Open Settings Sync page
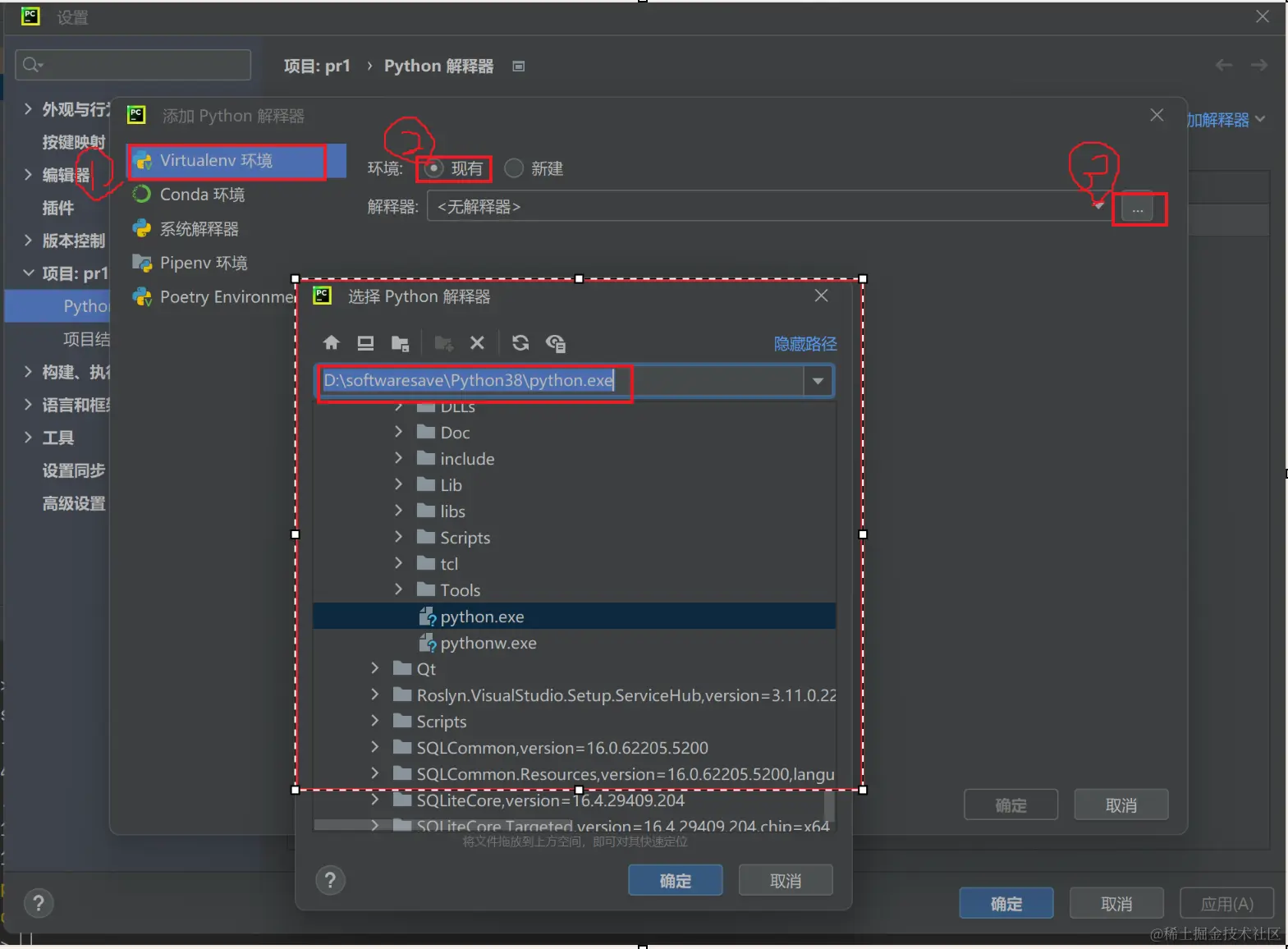Screen dimensions: 1288x949 click(74, 470)
